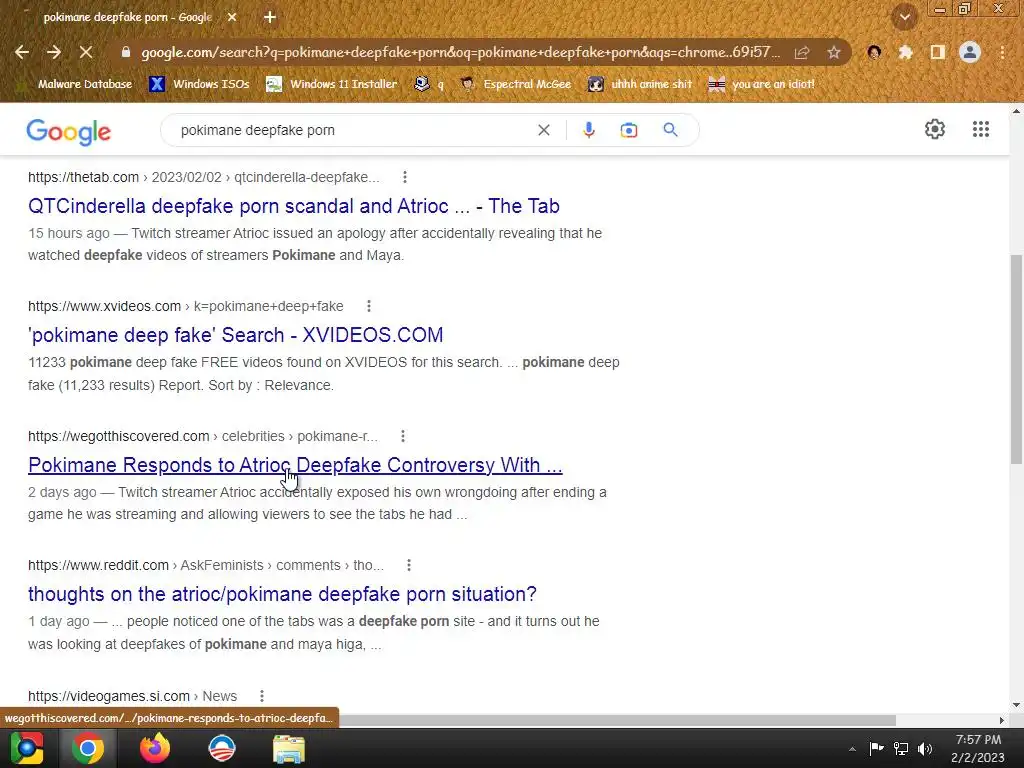Click the Google logo
Screen dimensions: 1024x768
pos(69,132)
